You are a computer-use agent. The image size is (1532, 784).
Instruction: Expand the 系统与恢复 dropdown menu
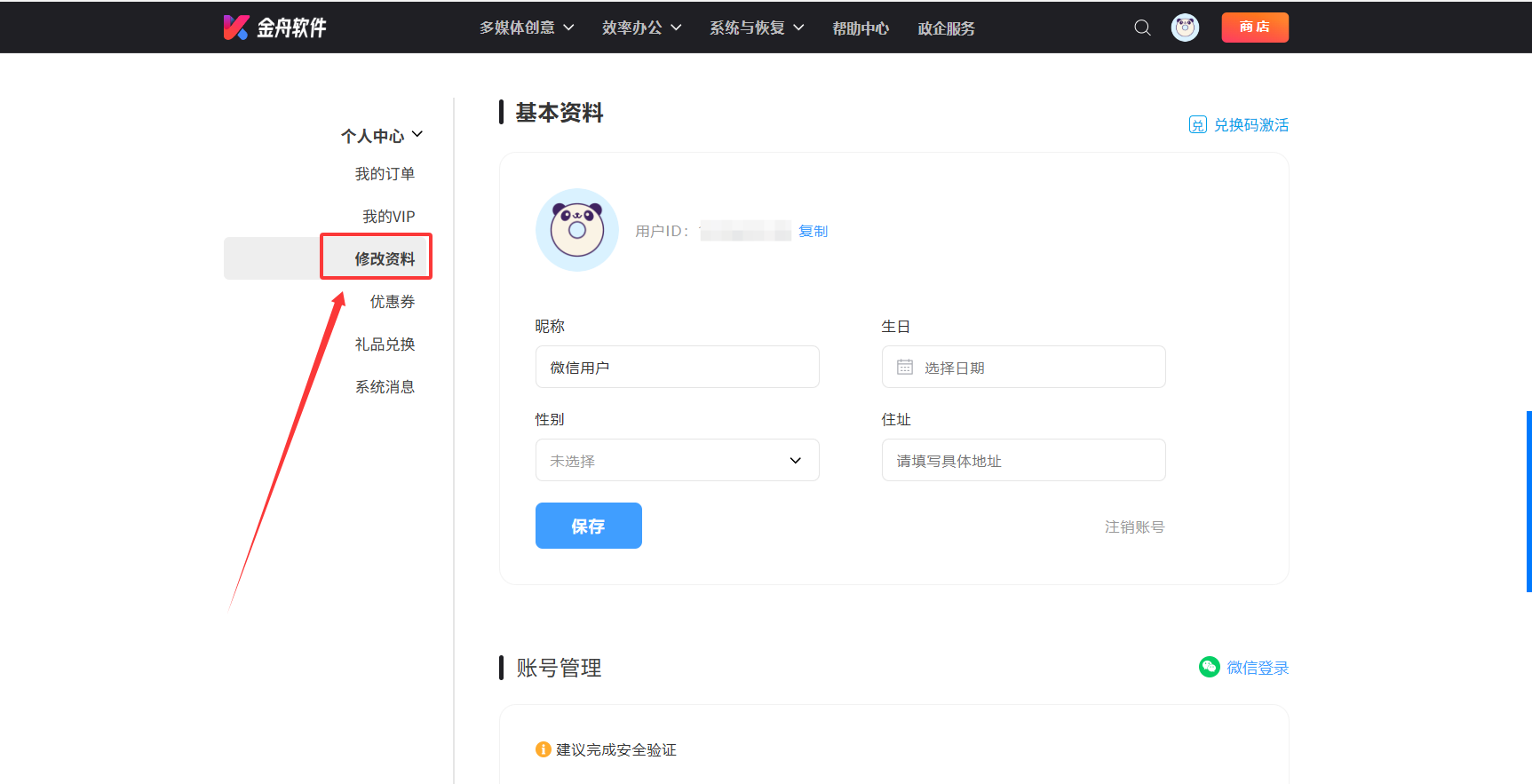757,28
